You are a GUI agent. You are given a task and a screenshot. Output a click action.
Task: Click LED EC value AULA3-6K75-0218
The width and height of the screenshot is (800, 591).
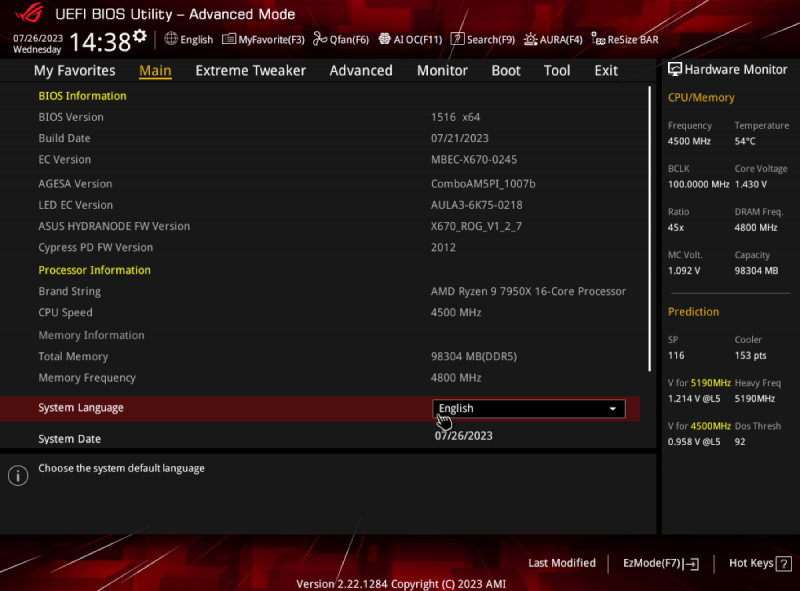pos(476,205)
